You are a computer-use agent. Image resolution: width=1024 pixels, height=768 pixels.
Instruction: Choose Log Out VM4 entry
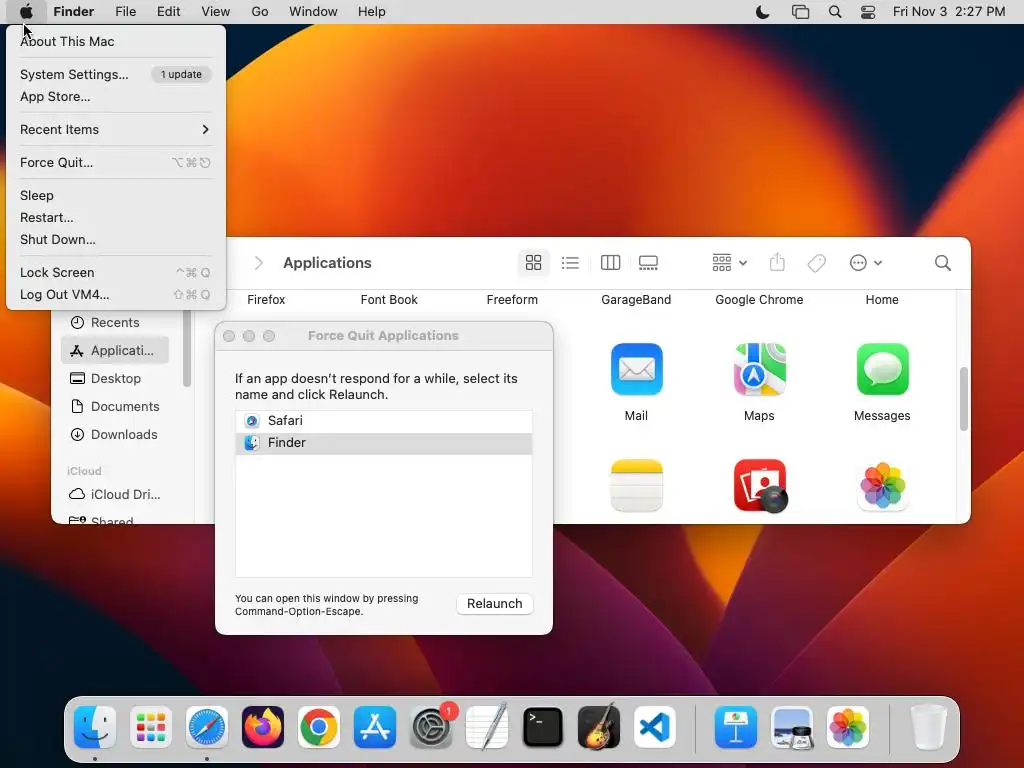pyautogui.click(x=115, y=295)
